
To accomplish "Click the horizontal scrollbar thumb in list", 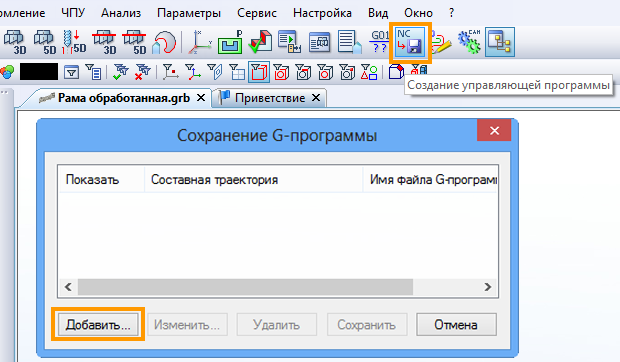I will click(x=245, y=287).
